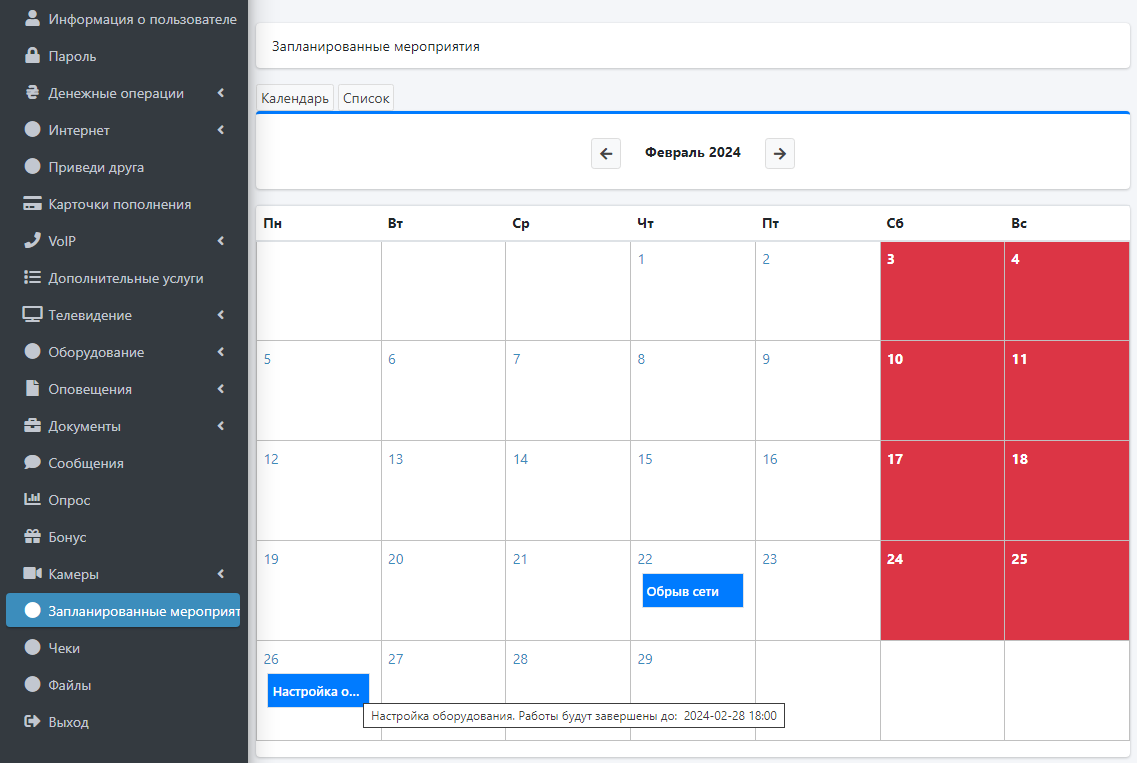Viewport: 1137px width, 763px height.
Task: Open the Обрыв сети event on February 22
Action: tap(692, 591)
